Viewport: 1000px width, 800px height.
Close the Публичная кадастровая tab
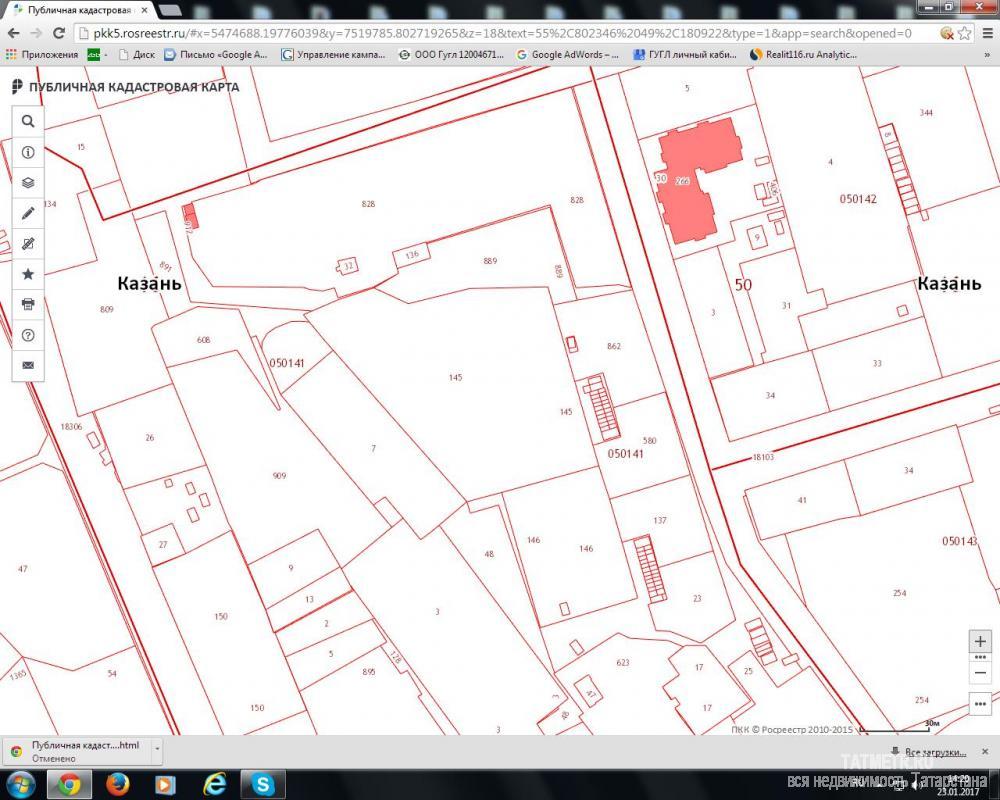[144, 10]
